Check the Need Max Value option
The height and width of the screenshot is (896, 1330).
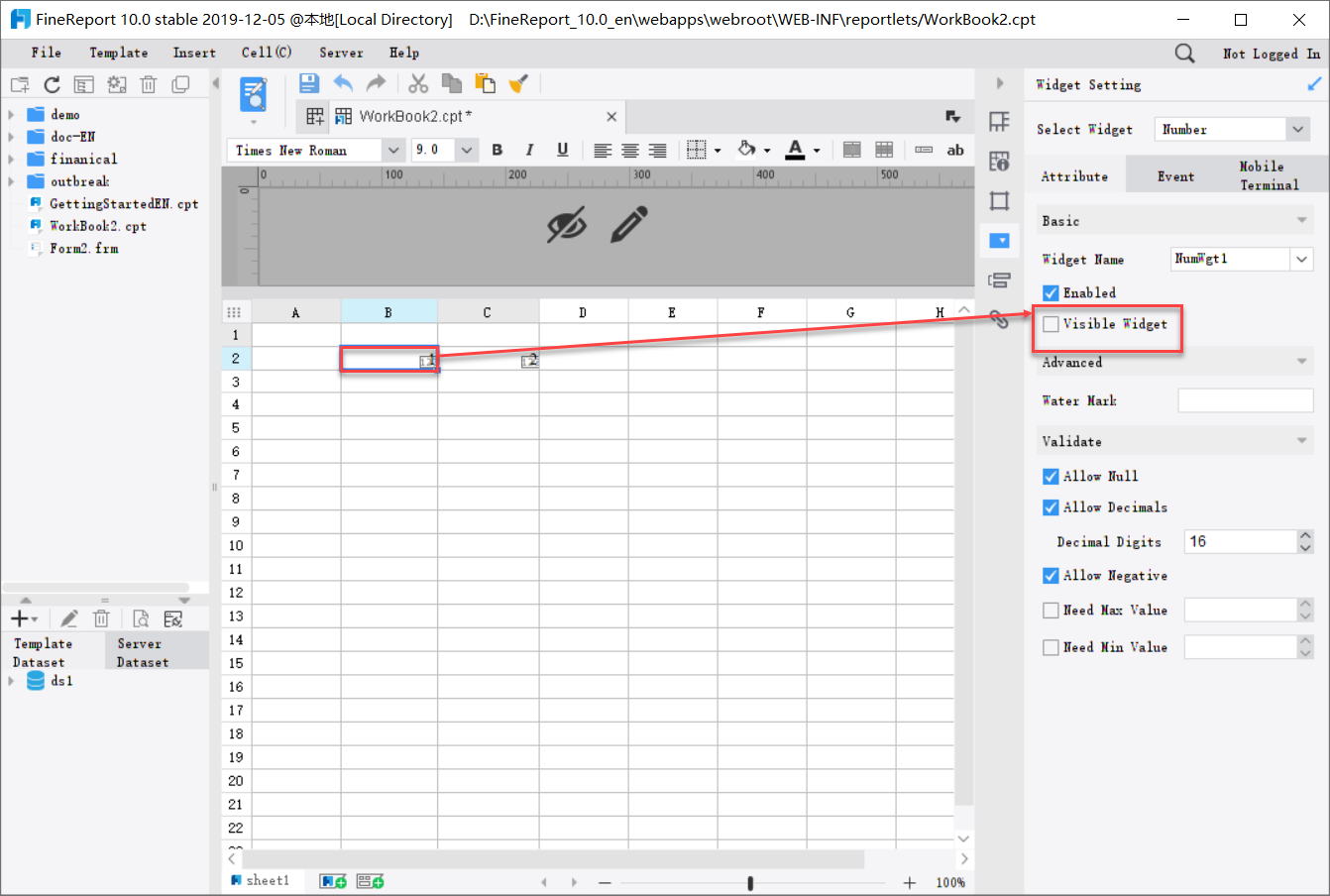(1050, 610)
